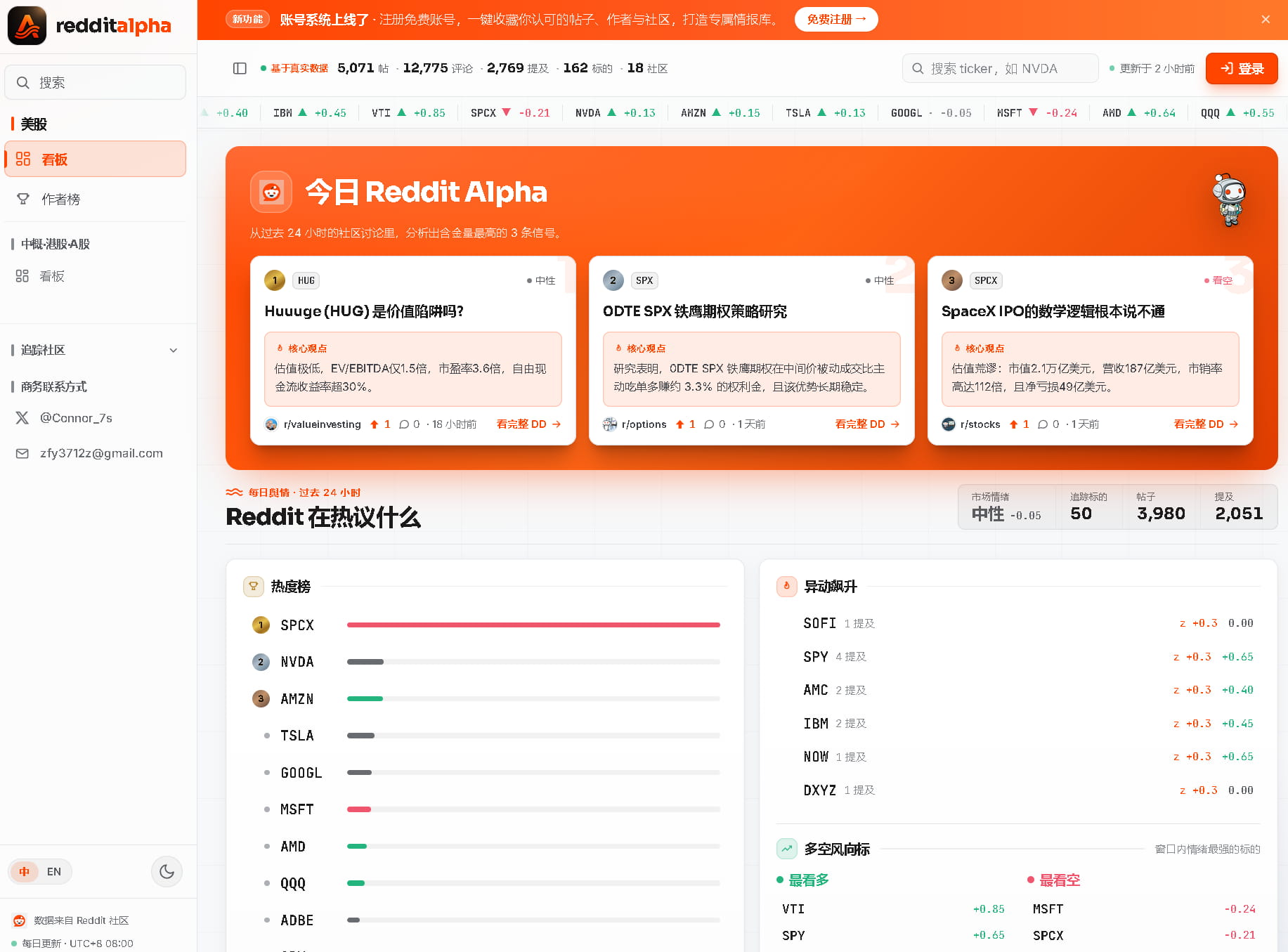The image size is (1288, 952).
Task: Click the redditalpha logo icon
Action: [27, 26]
